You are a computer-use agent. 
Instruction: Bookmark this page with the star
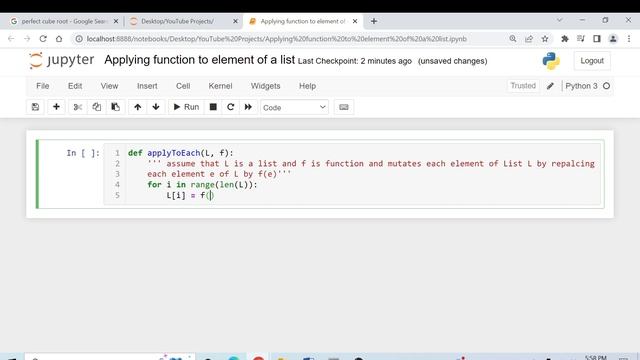pyautogui.click(x=545, y=39)
